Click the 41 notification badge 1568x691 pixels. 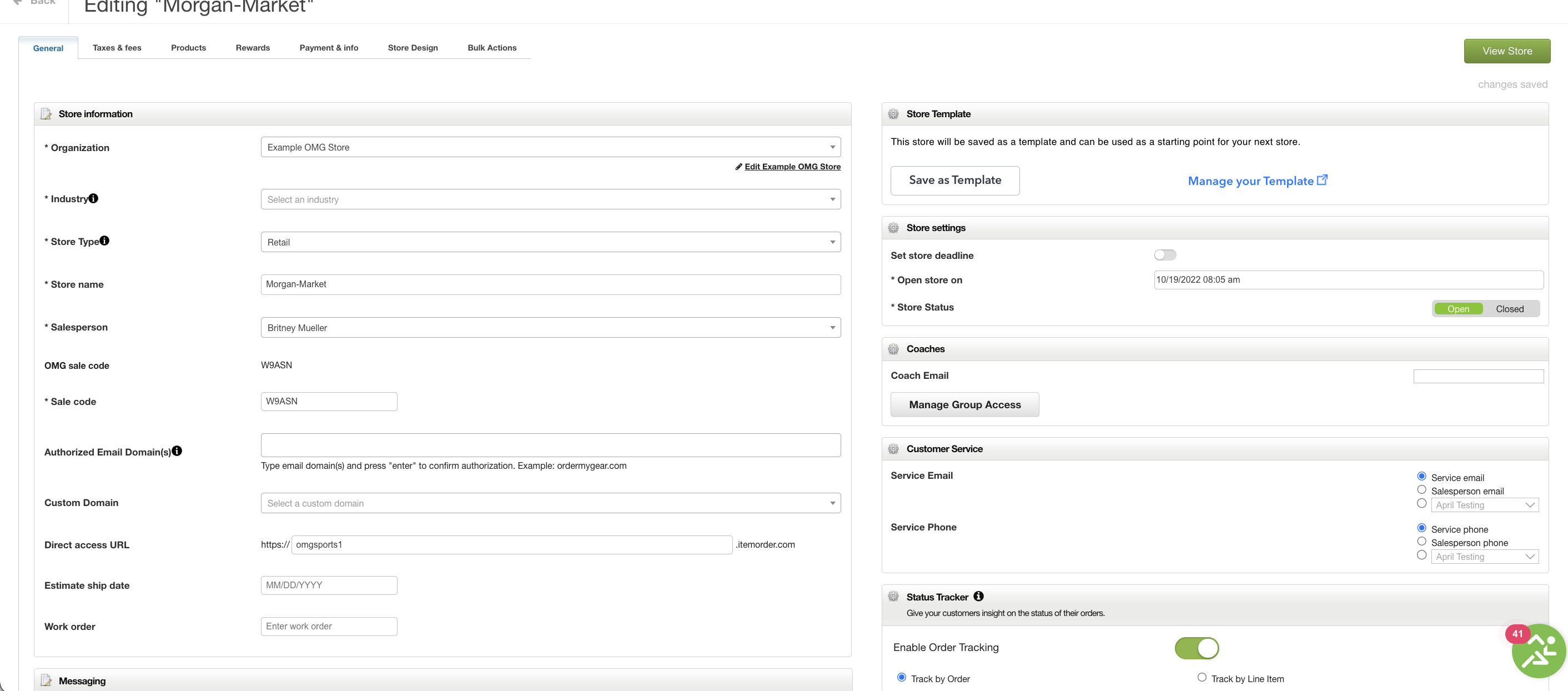tap(1517, 634)
